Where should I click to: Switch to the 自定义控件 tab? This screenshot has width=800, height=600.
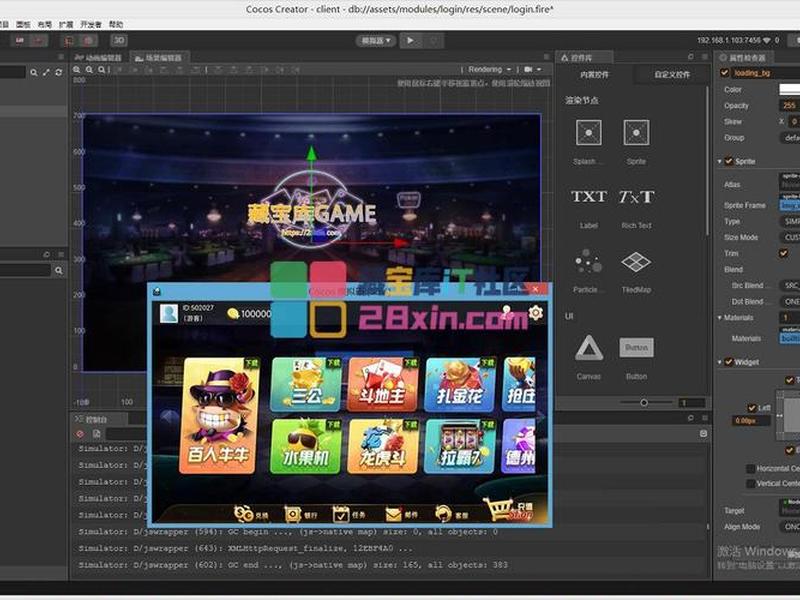pyautogui.click(x=672, y=74)
